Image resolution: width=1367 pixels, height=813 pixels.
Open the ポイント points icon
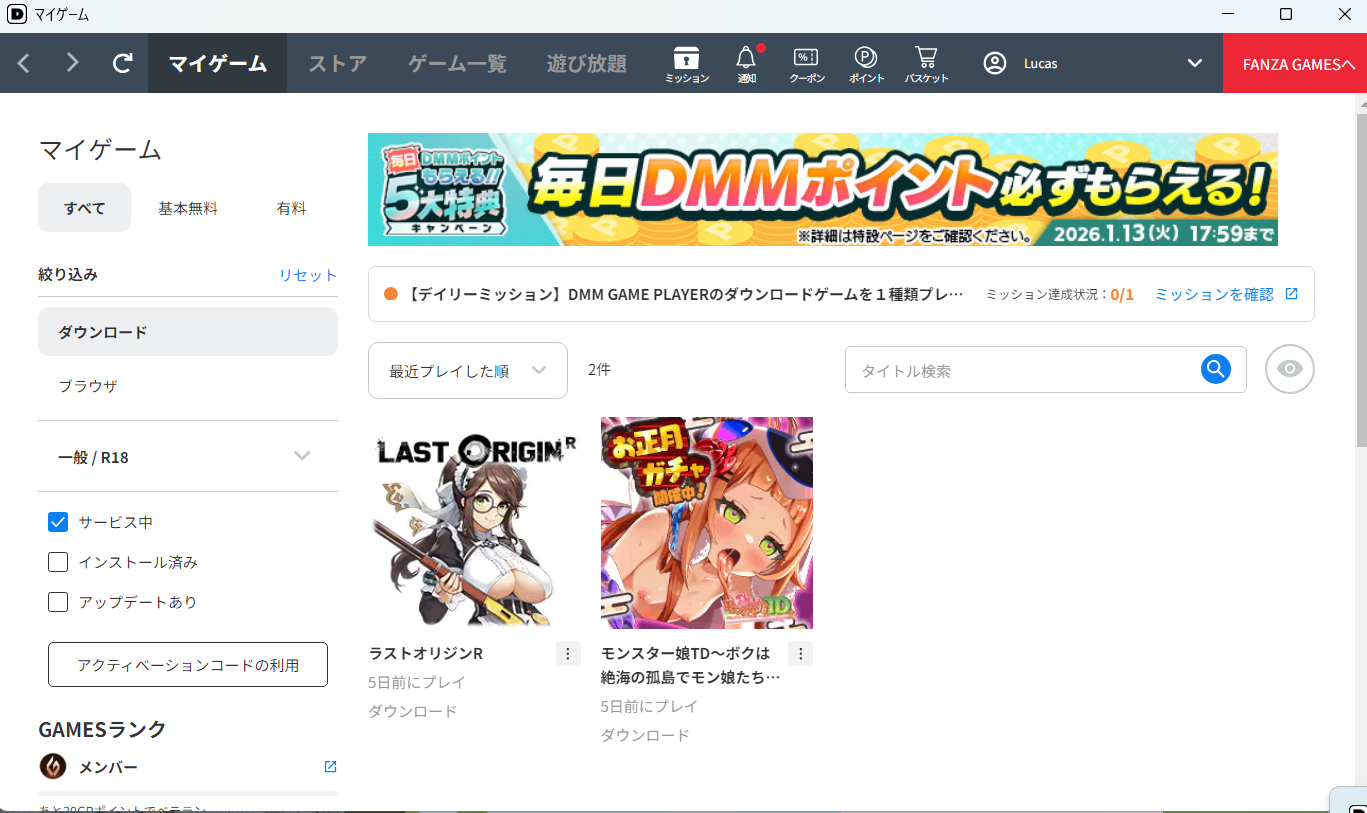pyautogui.click(x=866, y=64)
